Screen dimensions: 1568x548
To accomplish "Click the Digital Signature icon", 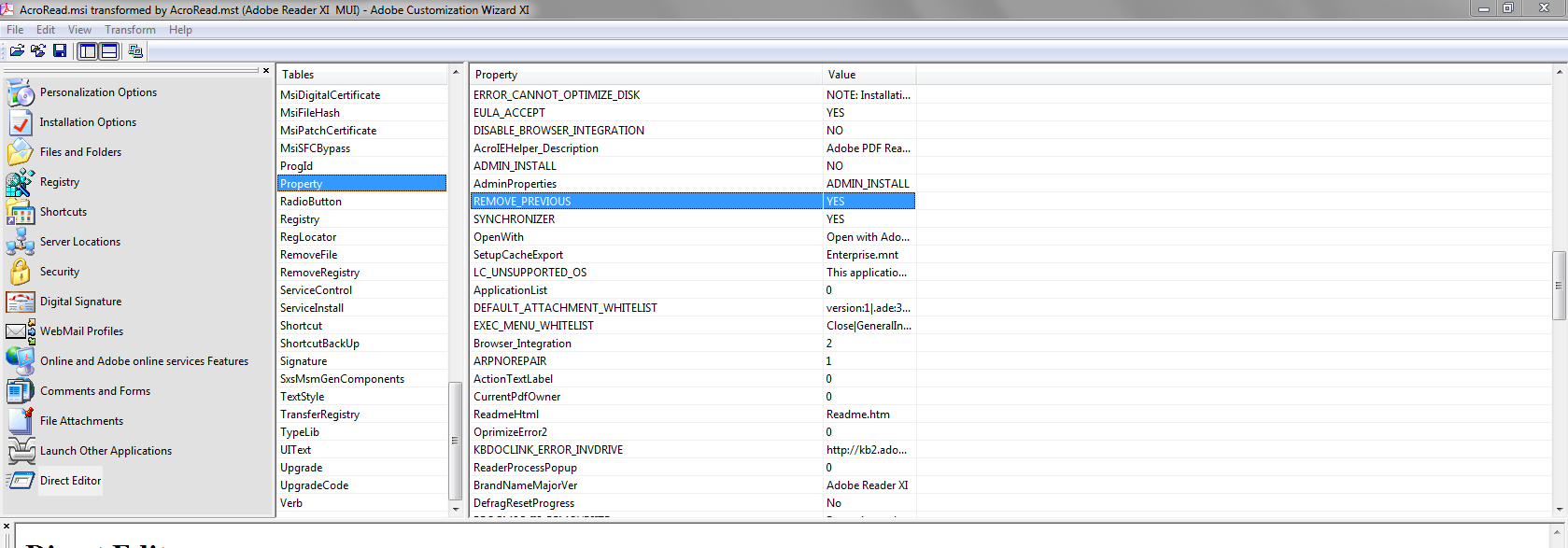I will point(21,302).
